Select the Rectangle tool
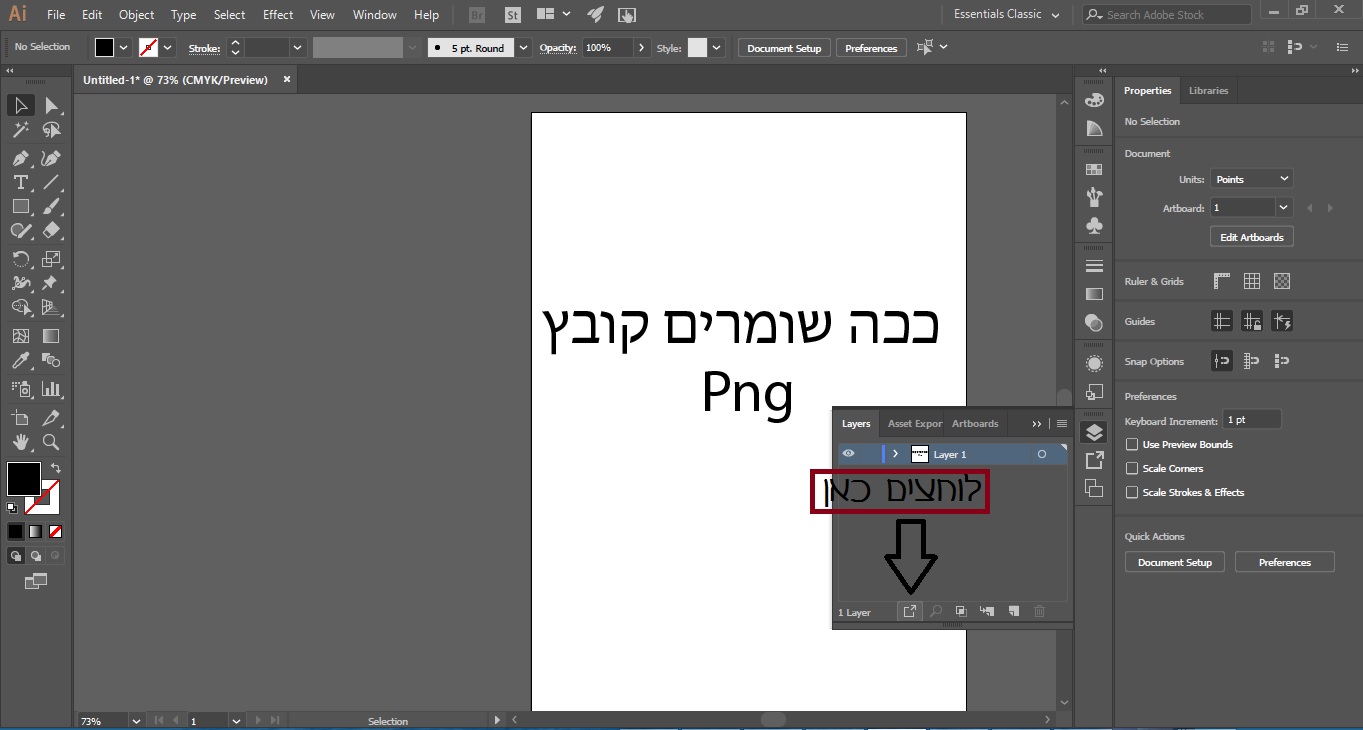Viewport: 1363px width, 730px height. coord(20,207)
